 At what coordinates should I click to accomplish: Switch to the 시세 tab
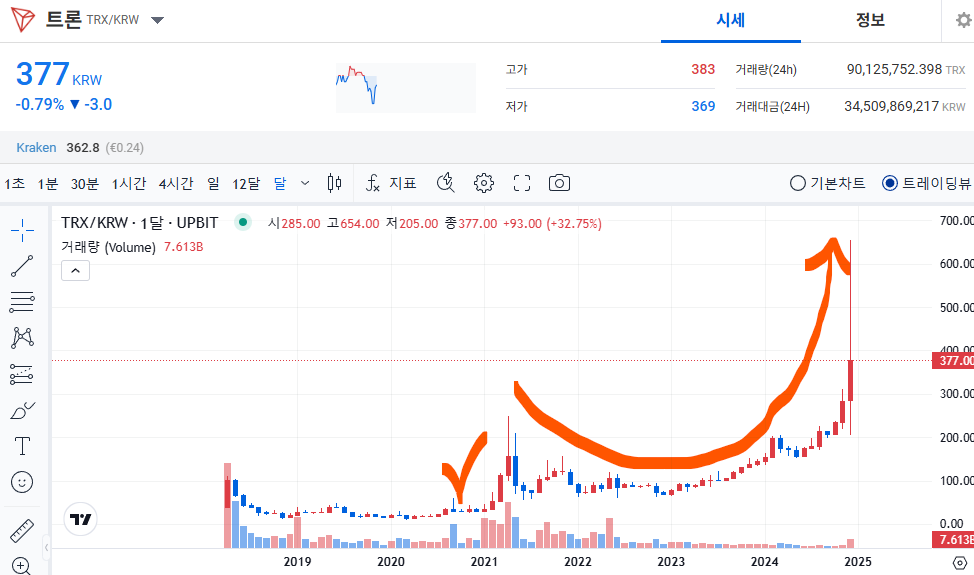coord(730,20)
